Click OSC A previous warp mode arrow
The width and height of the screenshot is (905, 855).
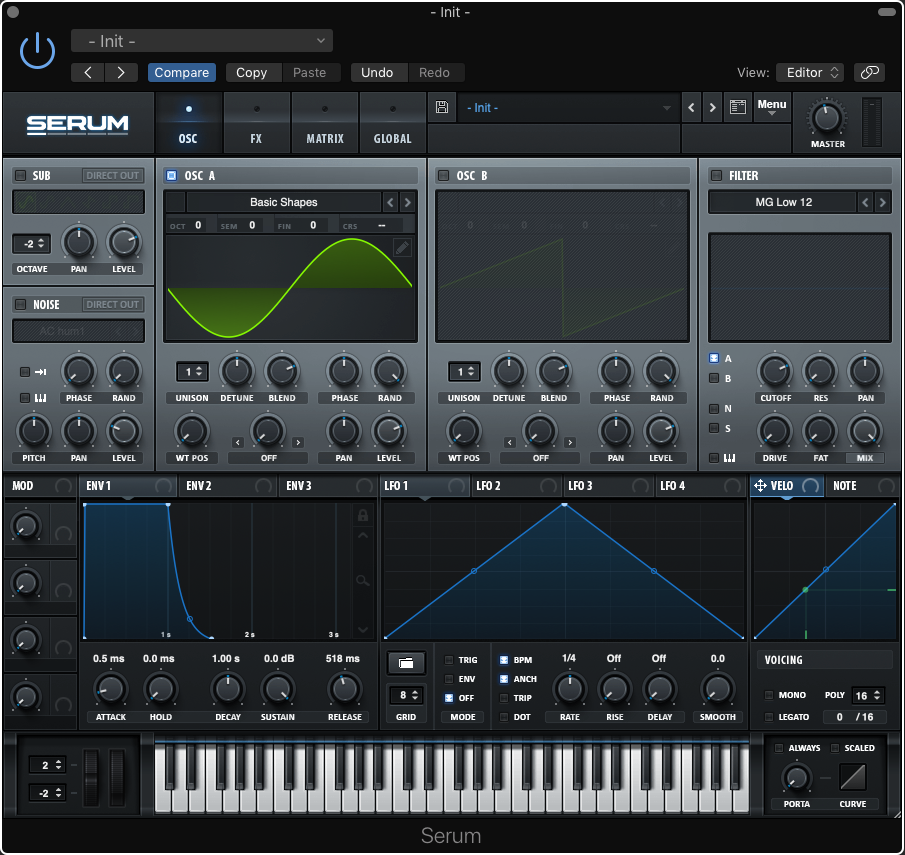point(238,443)
